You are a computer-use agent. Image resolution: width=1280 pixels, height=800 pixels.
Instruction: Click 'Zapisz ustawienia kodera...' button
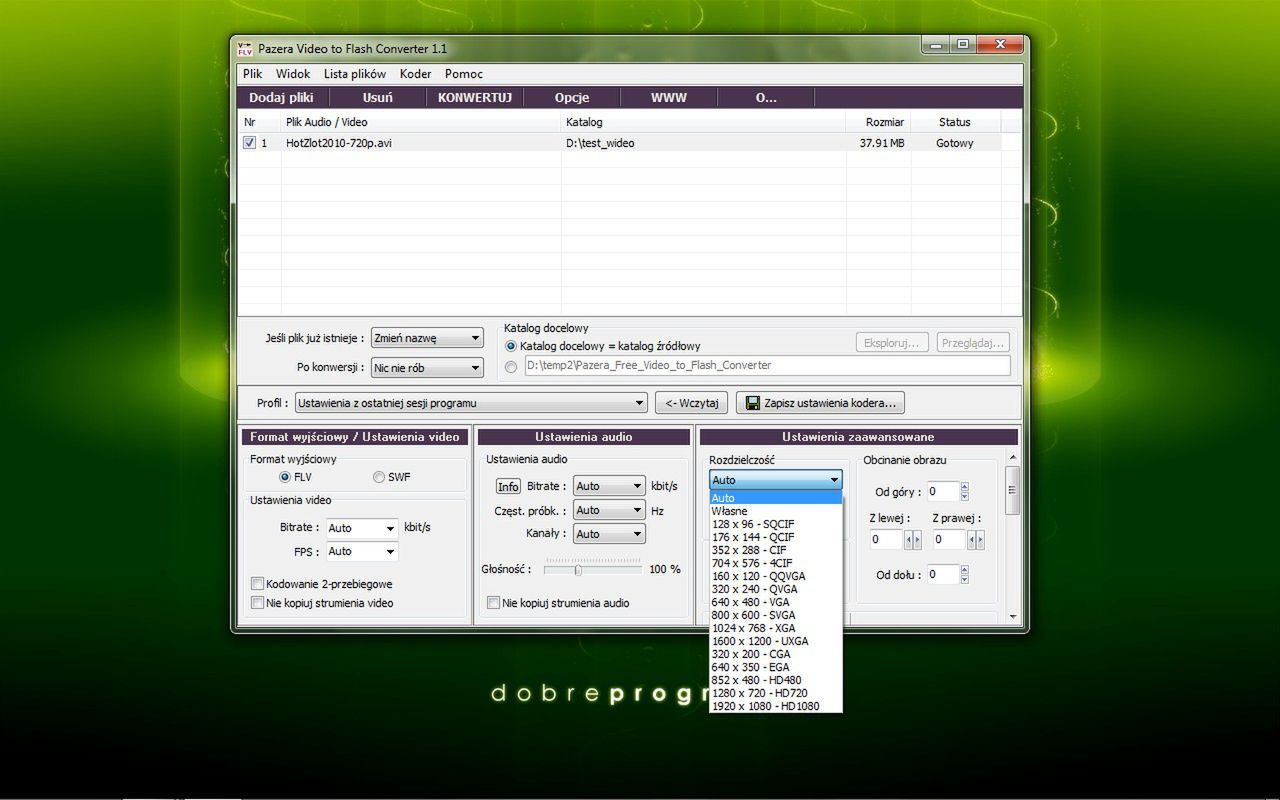820,403
